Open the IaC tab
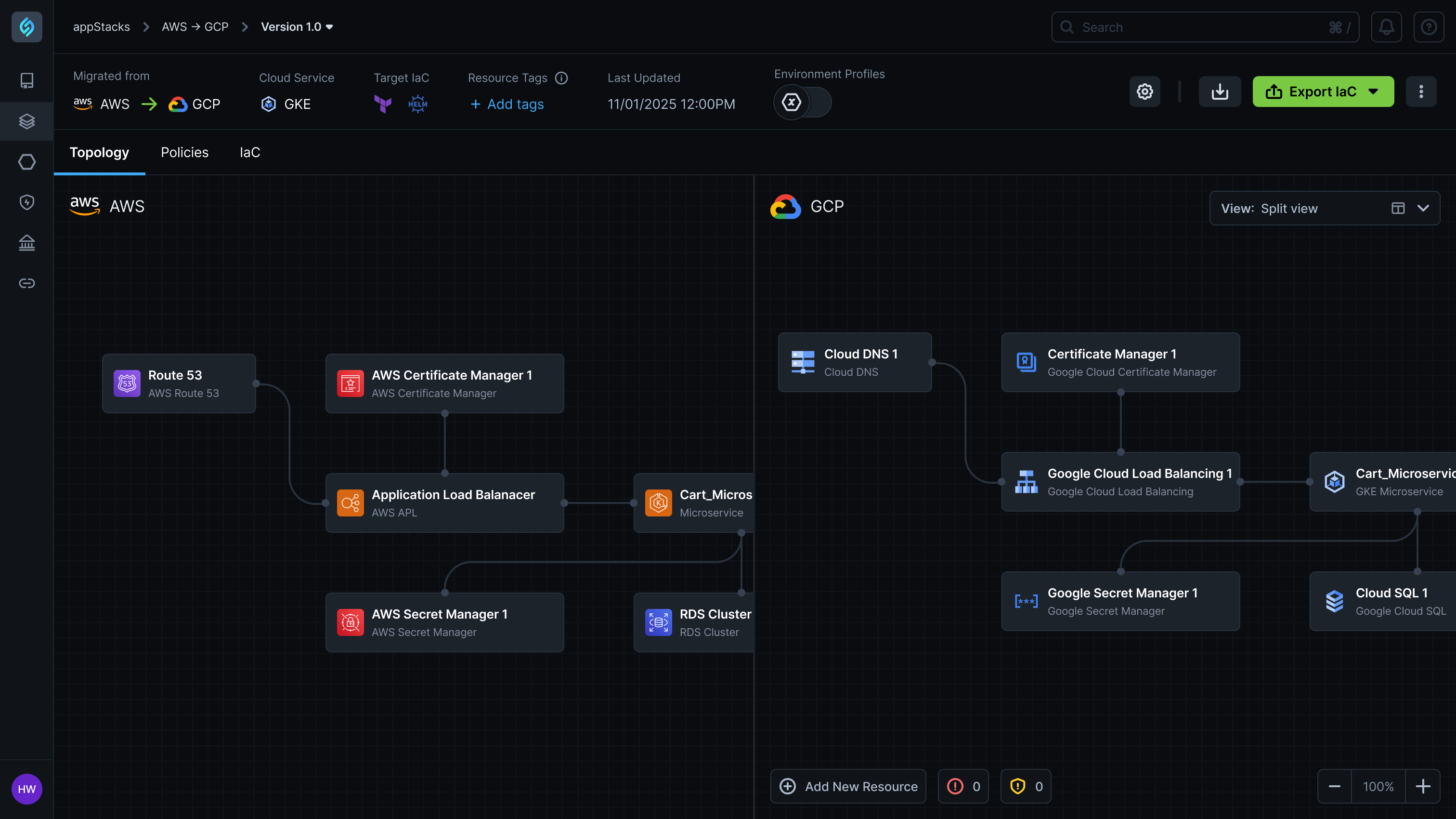The height and width of the screenshot is (819, 1456). coord(250,152)
